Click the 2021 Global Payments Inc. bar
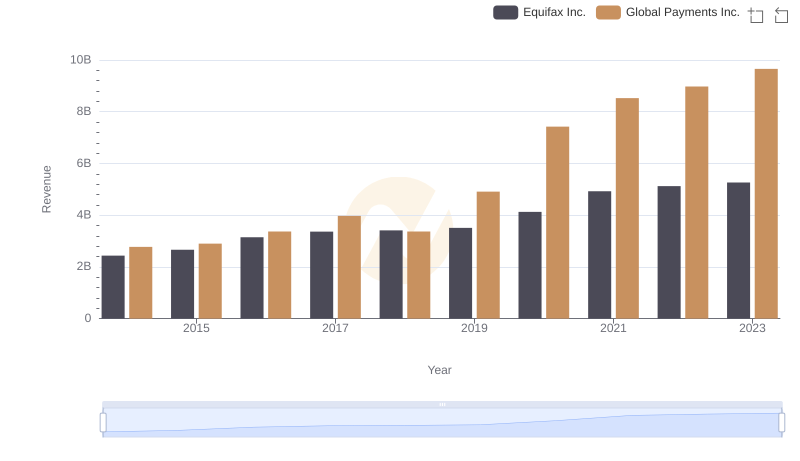The image size is (800, 461). (627, 209)
